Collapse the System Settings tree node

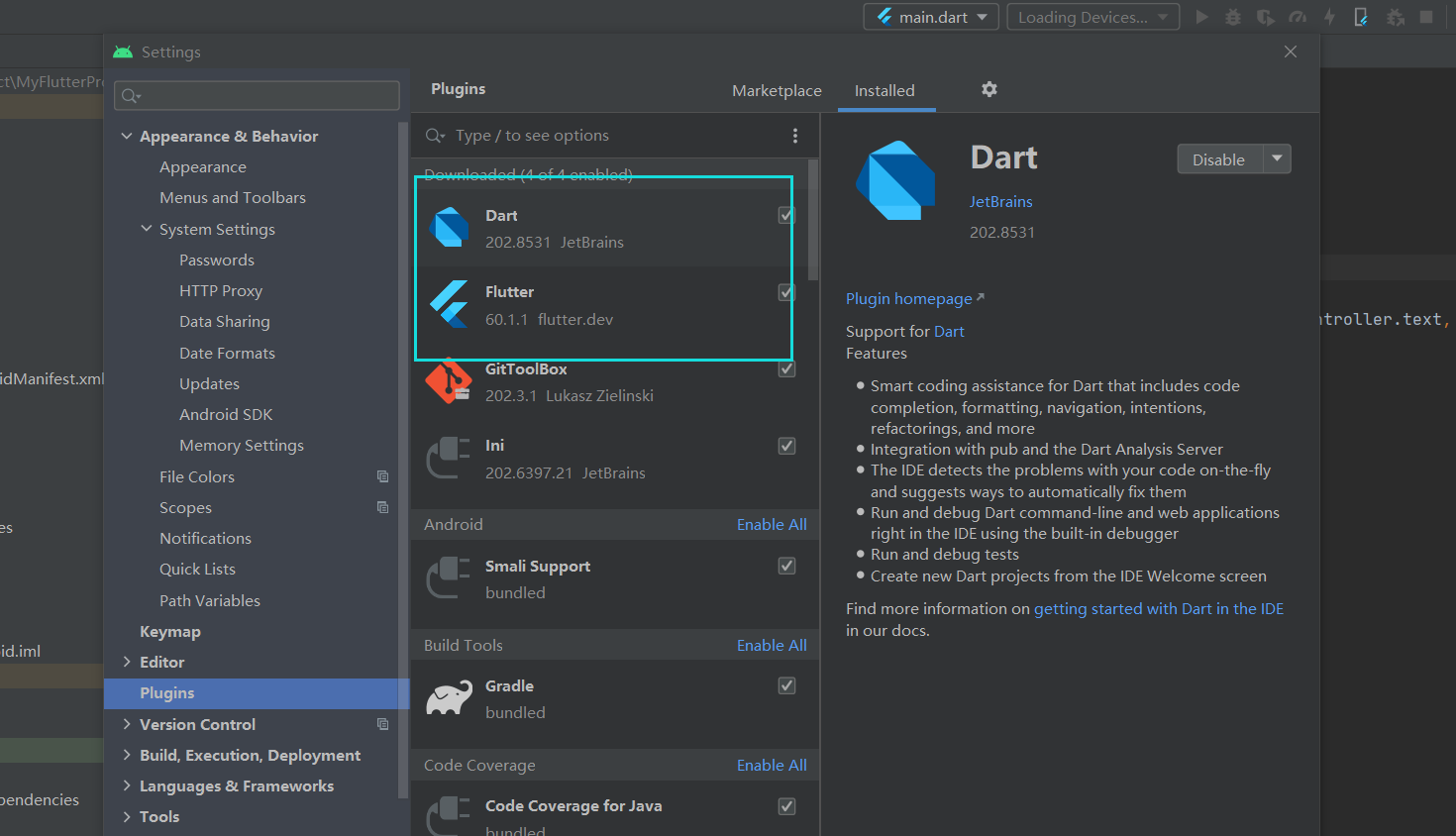[x=147, y=229]
